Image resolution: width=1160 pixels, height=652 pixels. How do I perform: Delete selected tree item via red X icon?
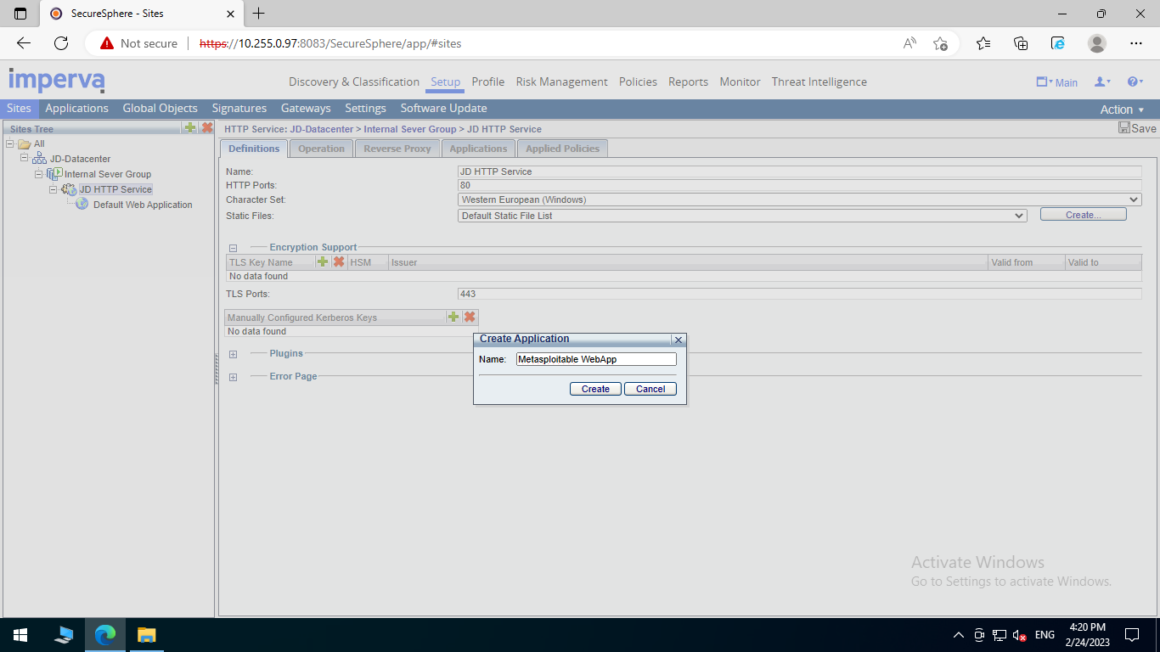click(207, 128)
